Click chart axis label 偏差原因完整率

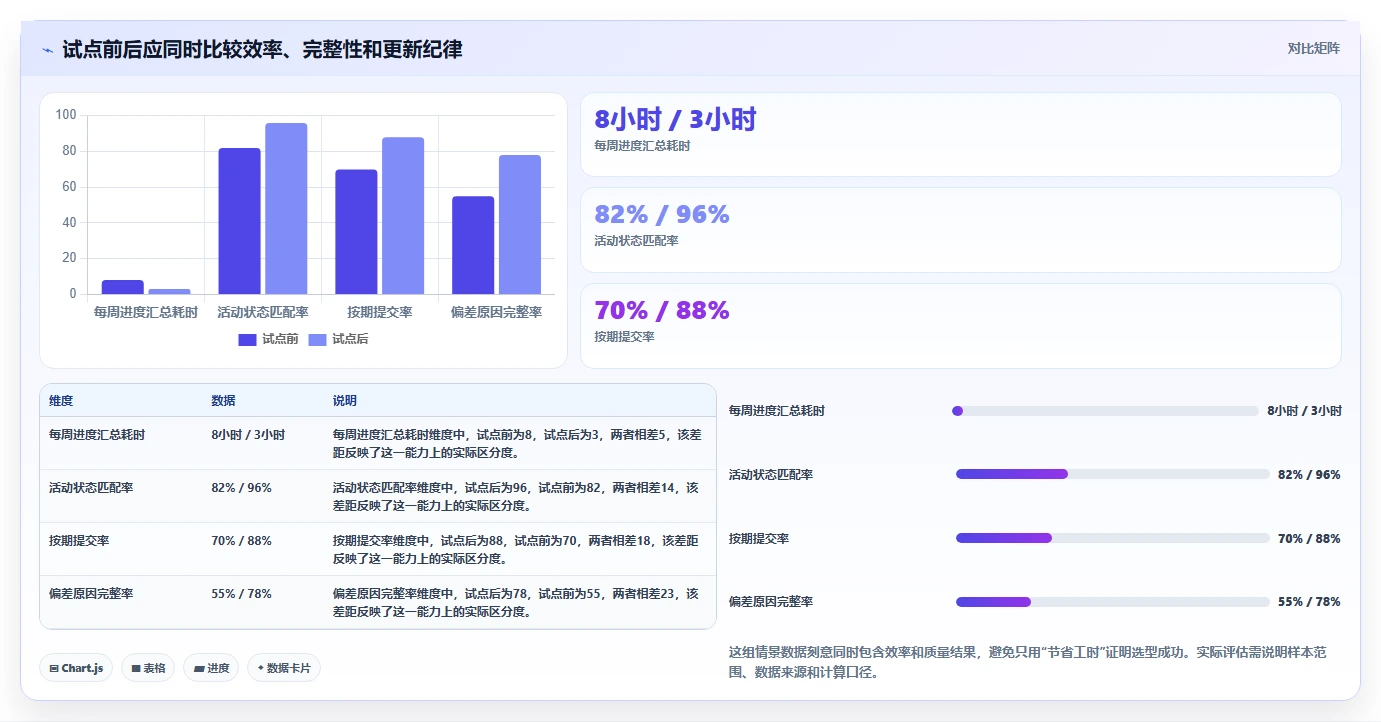(497, 312)
